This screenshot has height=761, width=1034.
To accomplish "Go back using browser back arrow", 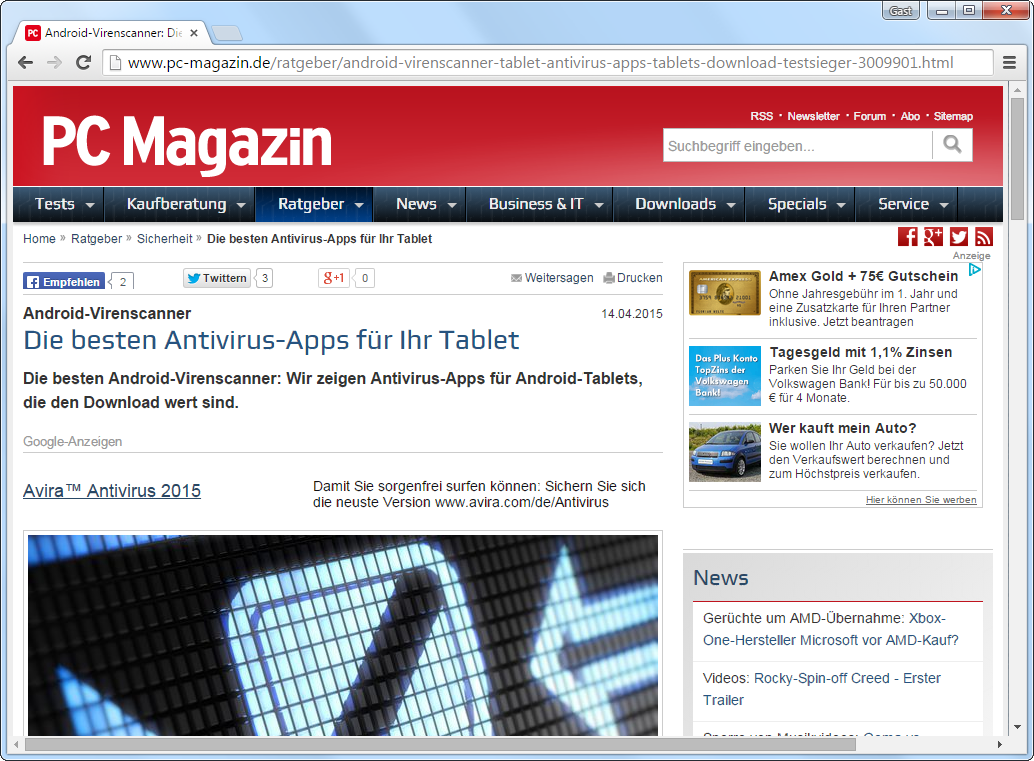I will point(26,63).
